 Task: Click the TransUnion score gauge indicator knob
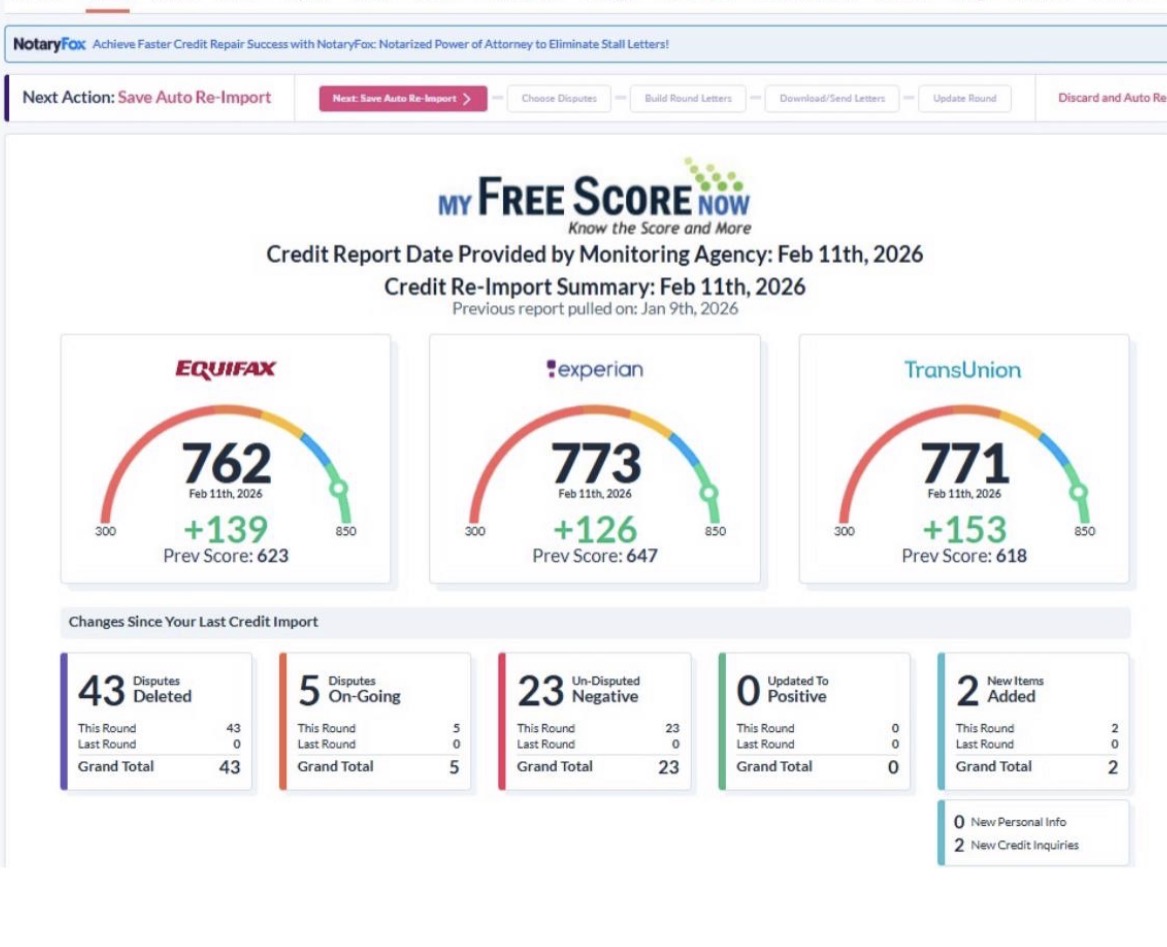click(1078, 491)
